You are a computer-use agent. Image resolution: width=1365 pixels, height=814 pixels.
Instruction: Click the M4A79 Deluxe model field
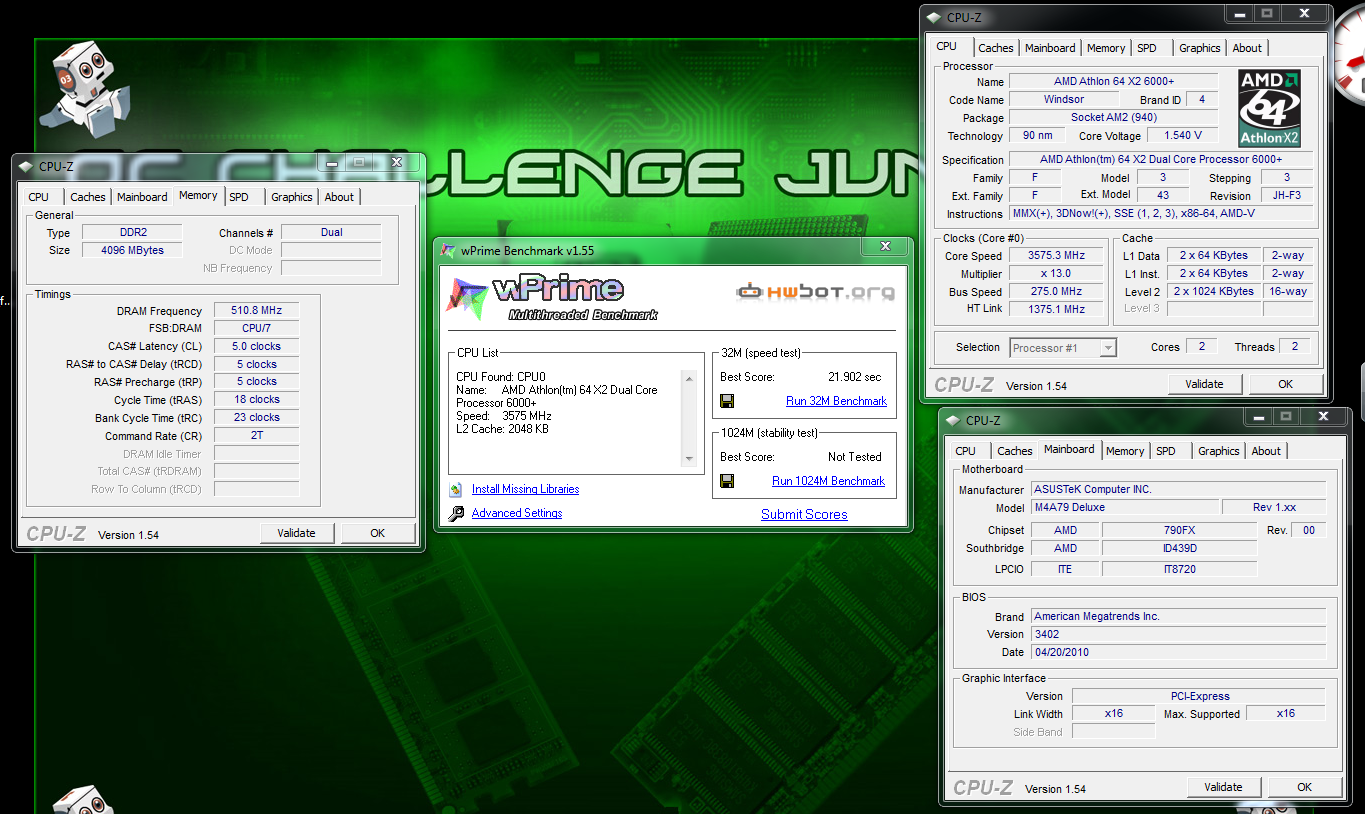click(1125, 508)
